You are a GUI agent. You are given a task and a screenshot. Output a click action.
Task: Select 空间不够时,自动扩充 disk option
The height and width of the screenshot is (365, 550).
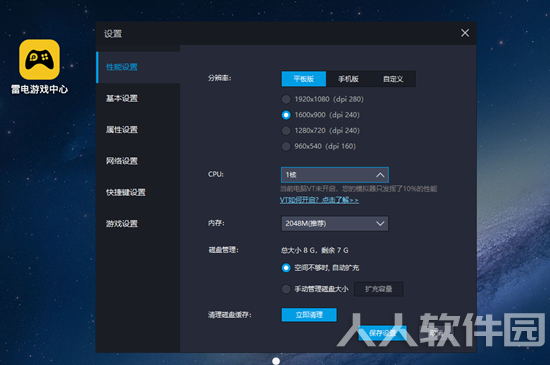coord(286,268)
